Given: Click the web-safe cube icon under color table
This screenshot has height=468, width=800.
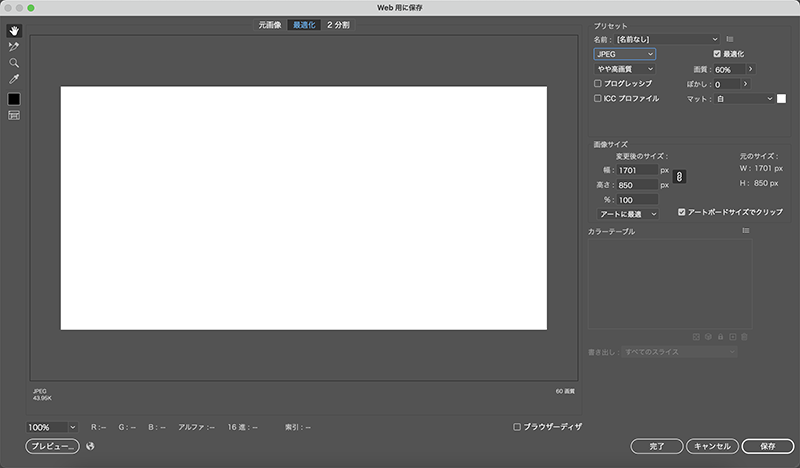Looking at the screenshot, I should 708,337.
